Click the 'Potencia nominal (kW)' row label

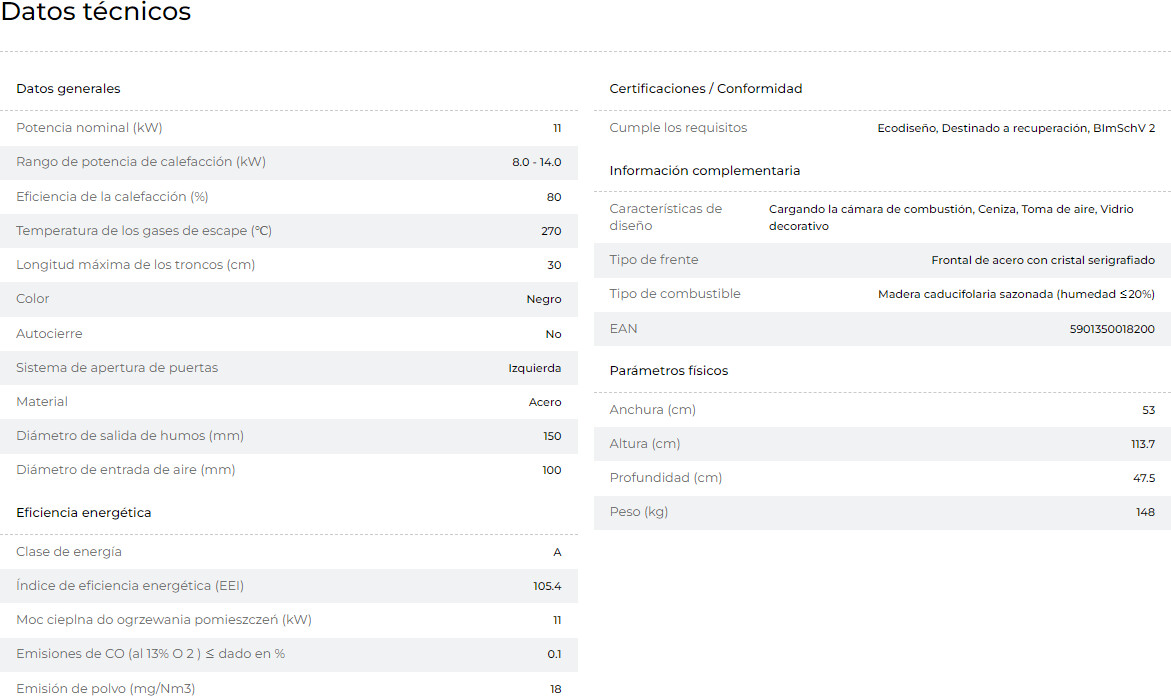pos(89,128)
